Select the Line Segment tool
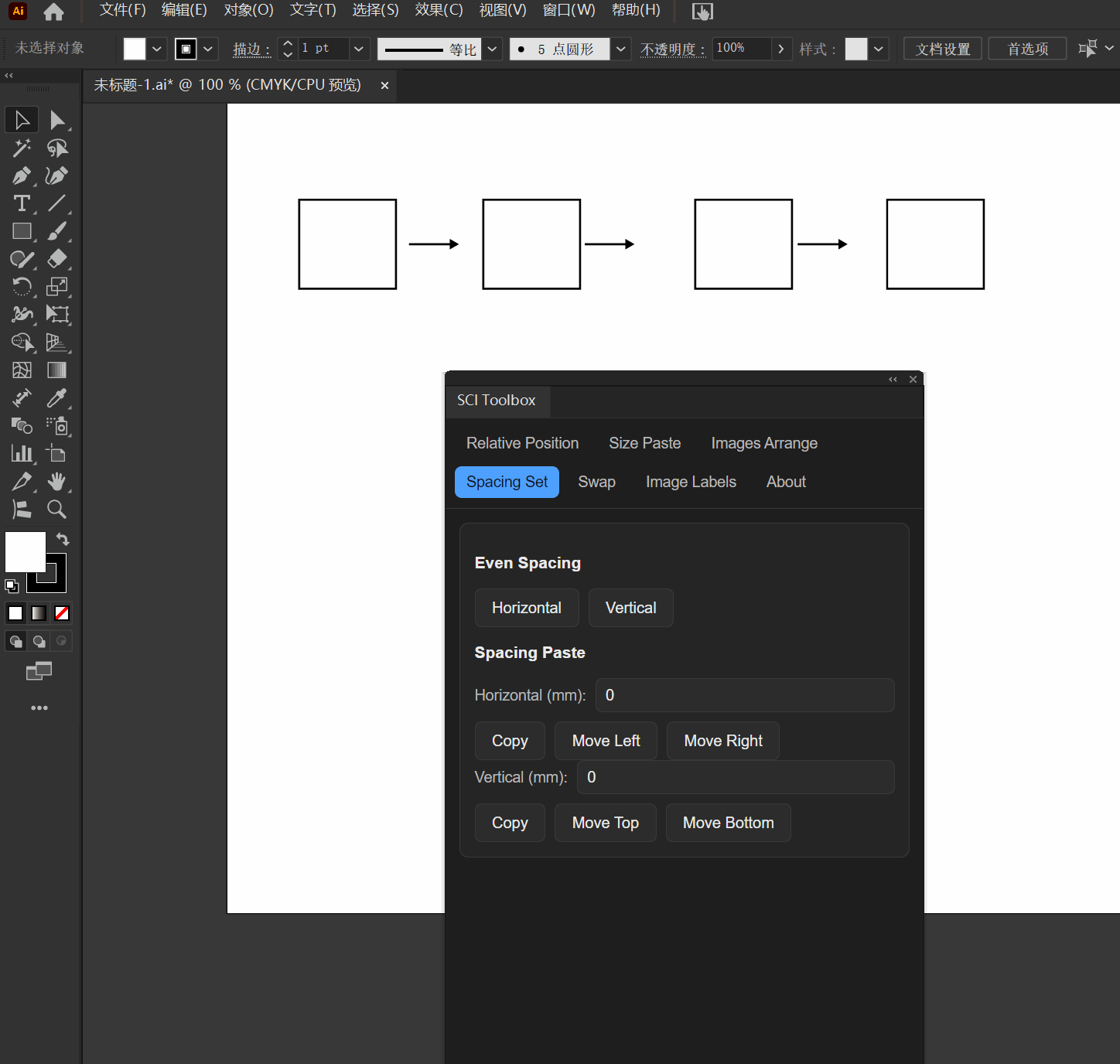The height and width of the screenshot is (1064, 1120). click(x=57, y=203)
